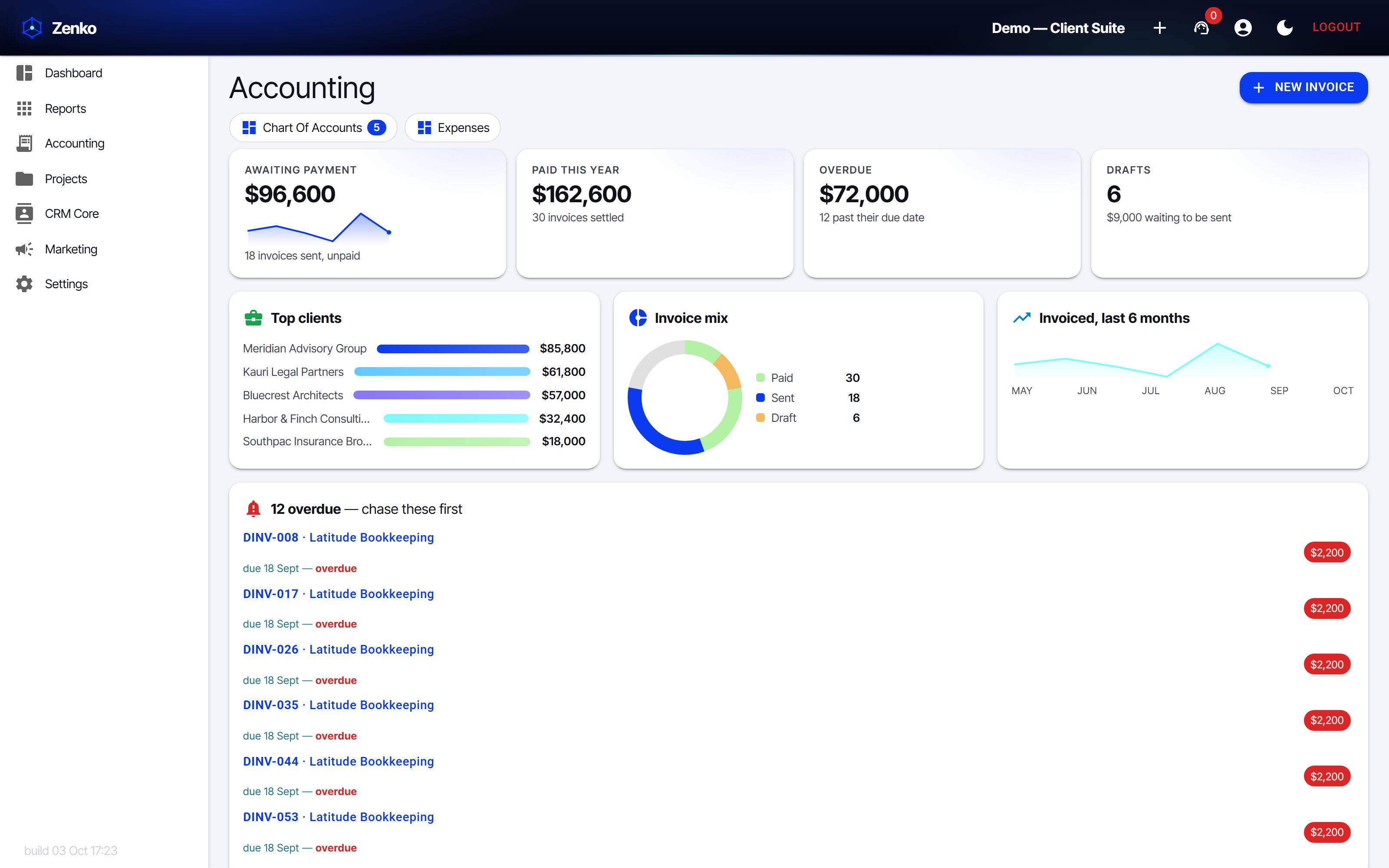Image resolution: width=1389 pixels, height=868 pixels.
Task: Click the $2,200 badge for DINV-008
Action: point(1326,552)
